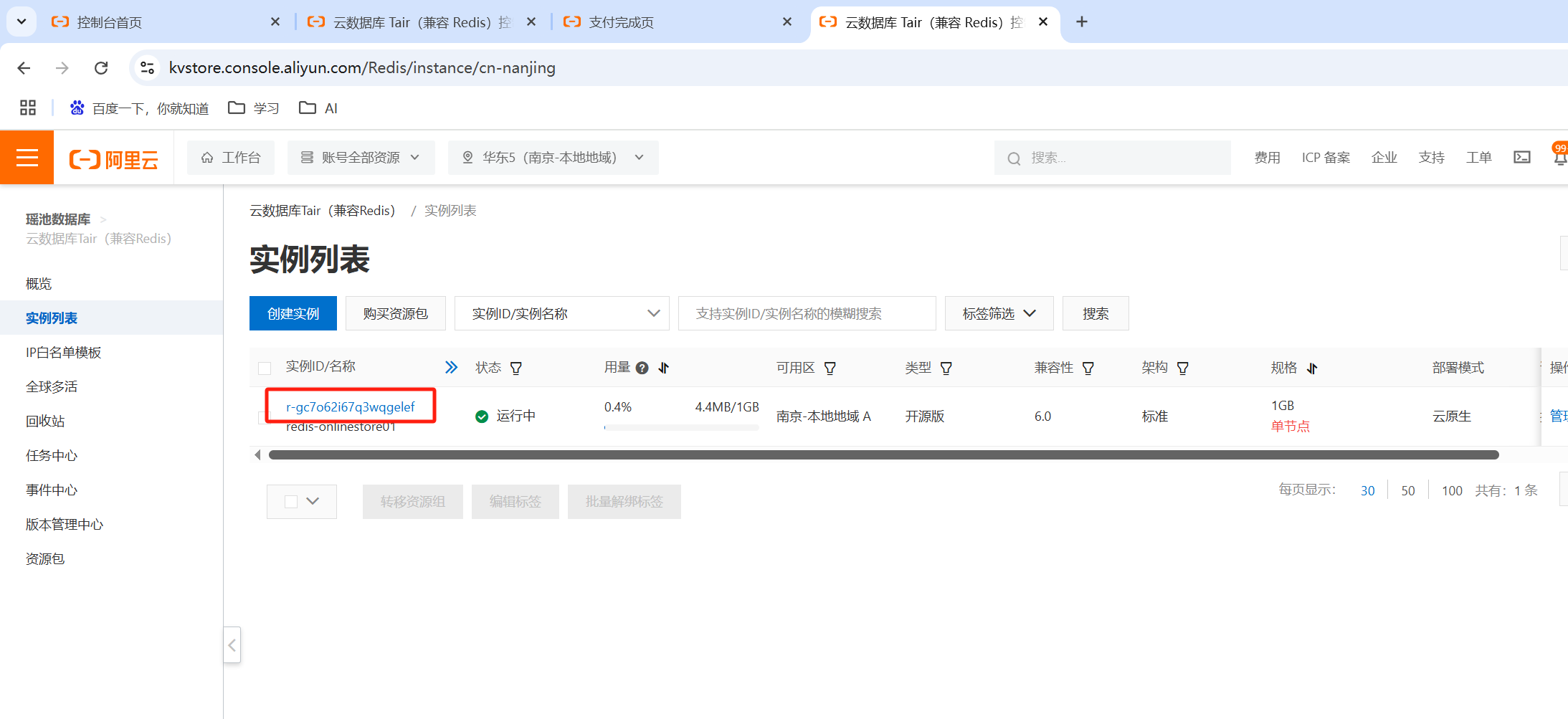The height and width of the screenshot is (719, 1568).
Task: Click the 搜索 button
Action: click(x=1096, y=313)
